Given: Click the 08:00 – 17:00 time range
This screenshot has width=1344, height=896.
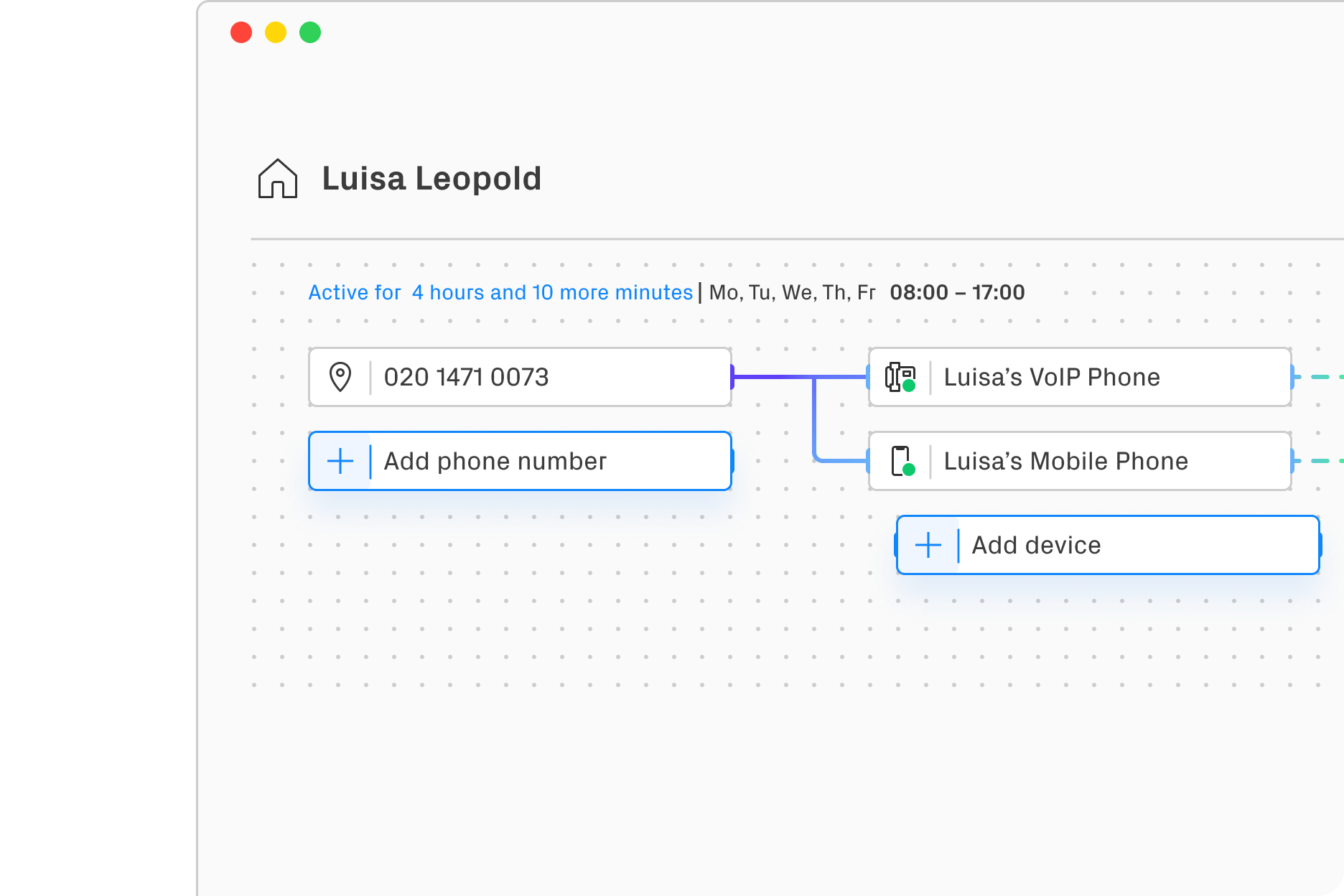Looking at the screenshot, I should [957, 292].
